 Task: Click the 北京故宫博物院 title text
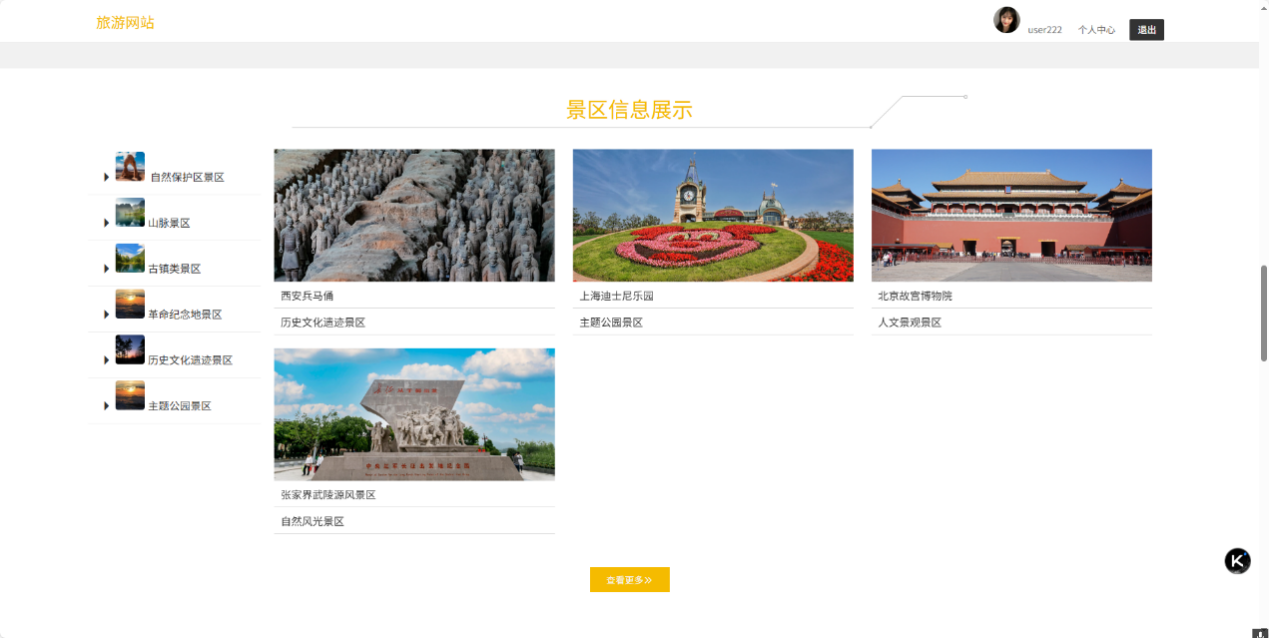pyautogui.click(x=915, y=296)
